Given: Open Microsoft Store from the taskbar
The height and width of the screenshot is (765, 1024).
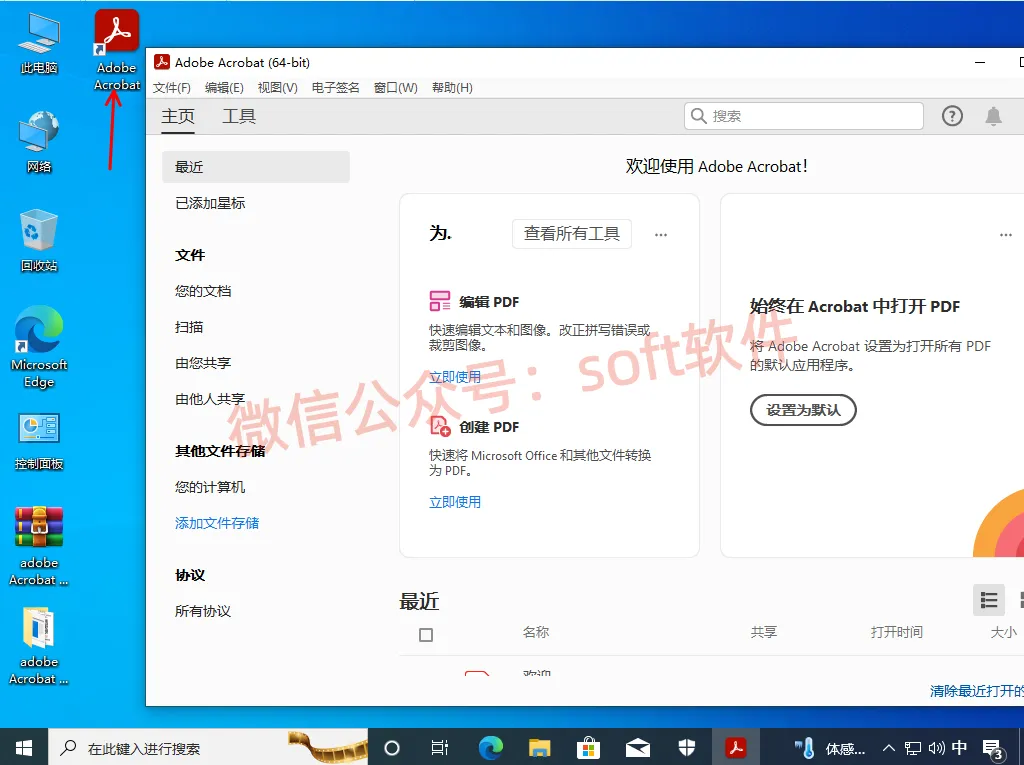Looking at the screenshot, I should click(x=588, y=747).
